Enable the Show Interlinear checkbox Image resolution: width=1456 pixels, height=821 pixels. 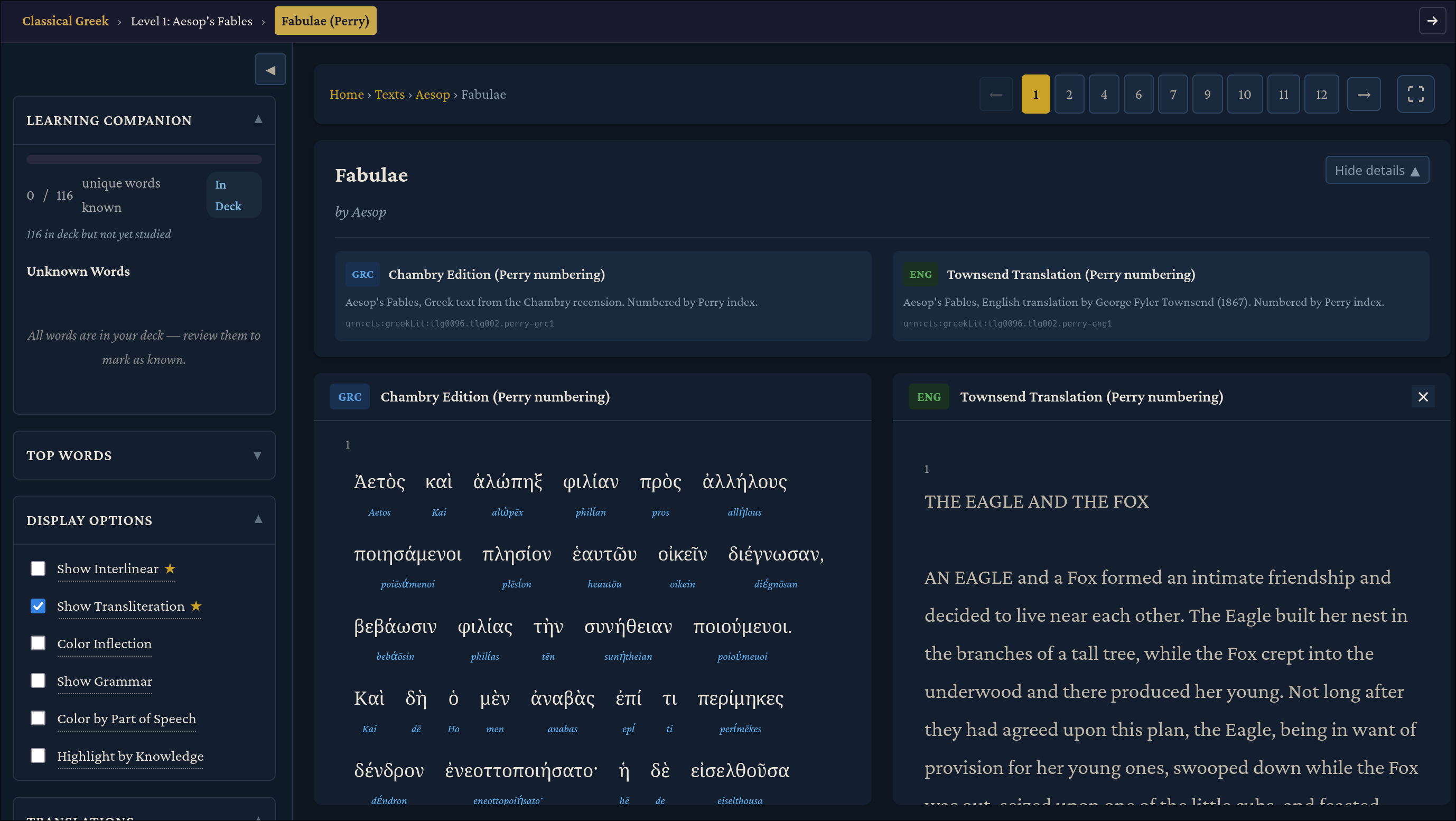38,568
